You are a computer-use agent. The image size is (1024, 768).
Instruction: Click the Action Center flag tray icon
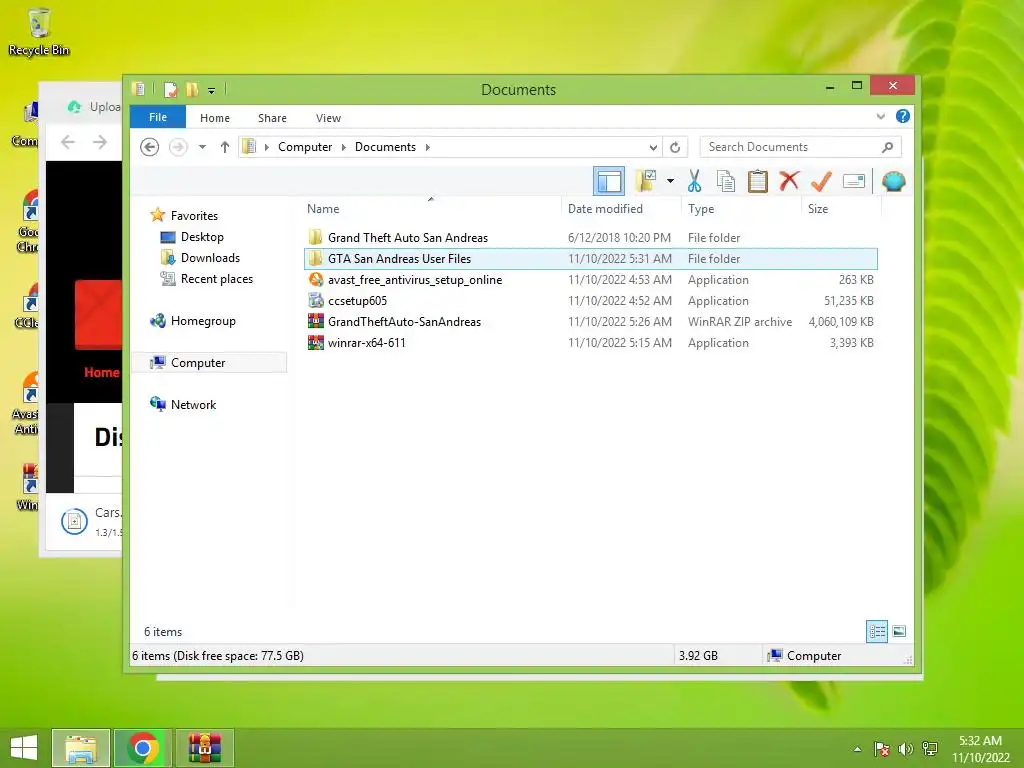[x=882, y=749]
